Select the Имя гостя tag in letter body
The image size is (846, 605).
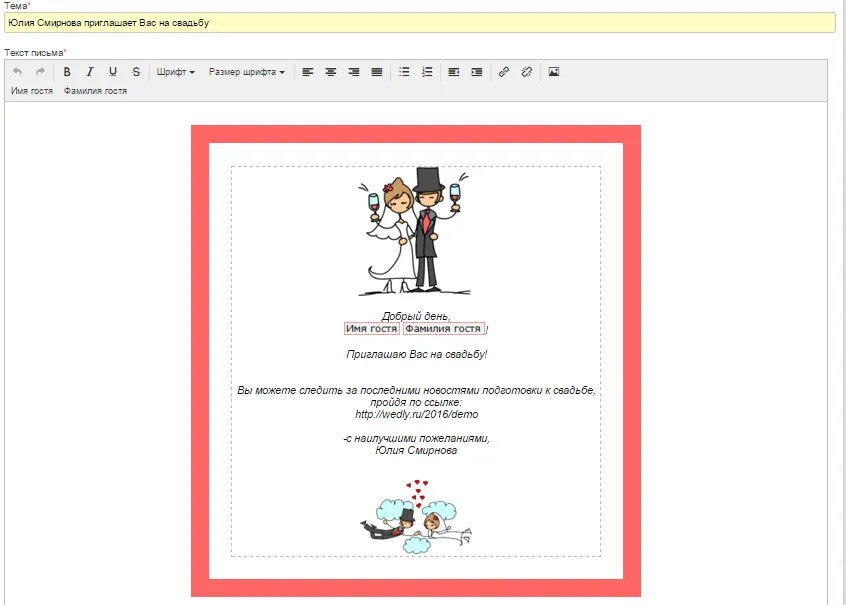(x=372, y=329)
